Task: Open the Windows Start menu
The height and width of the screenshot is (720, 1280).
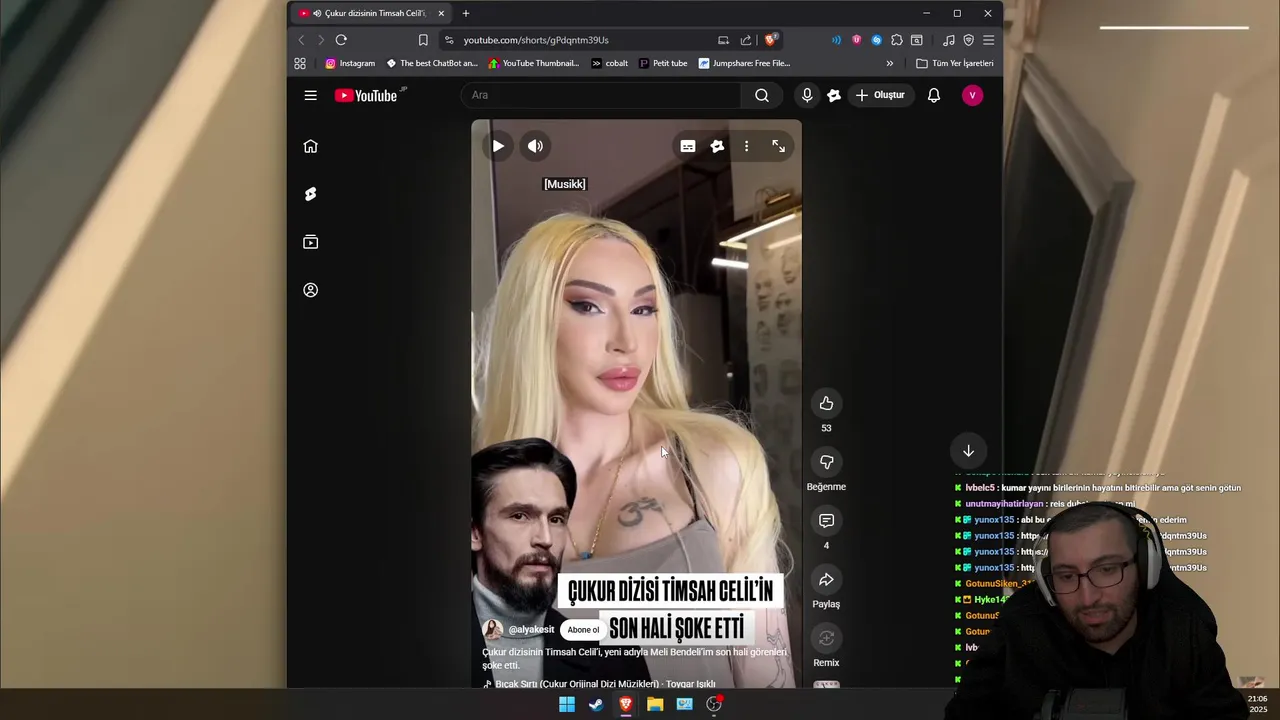Action: click(x=567, y=704)
